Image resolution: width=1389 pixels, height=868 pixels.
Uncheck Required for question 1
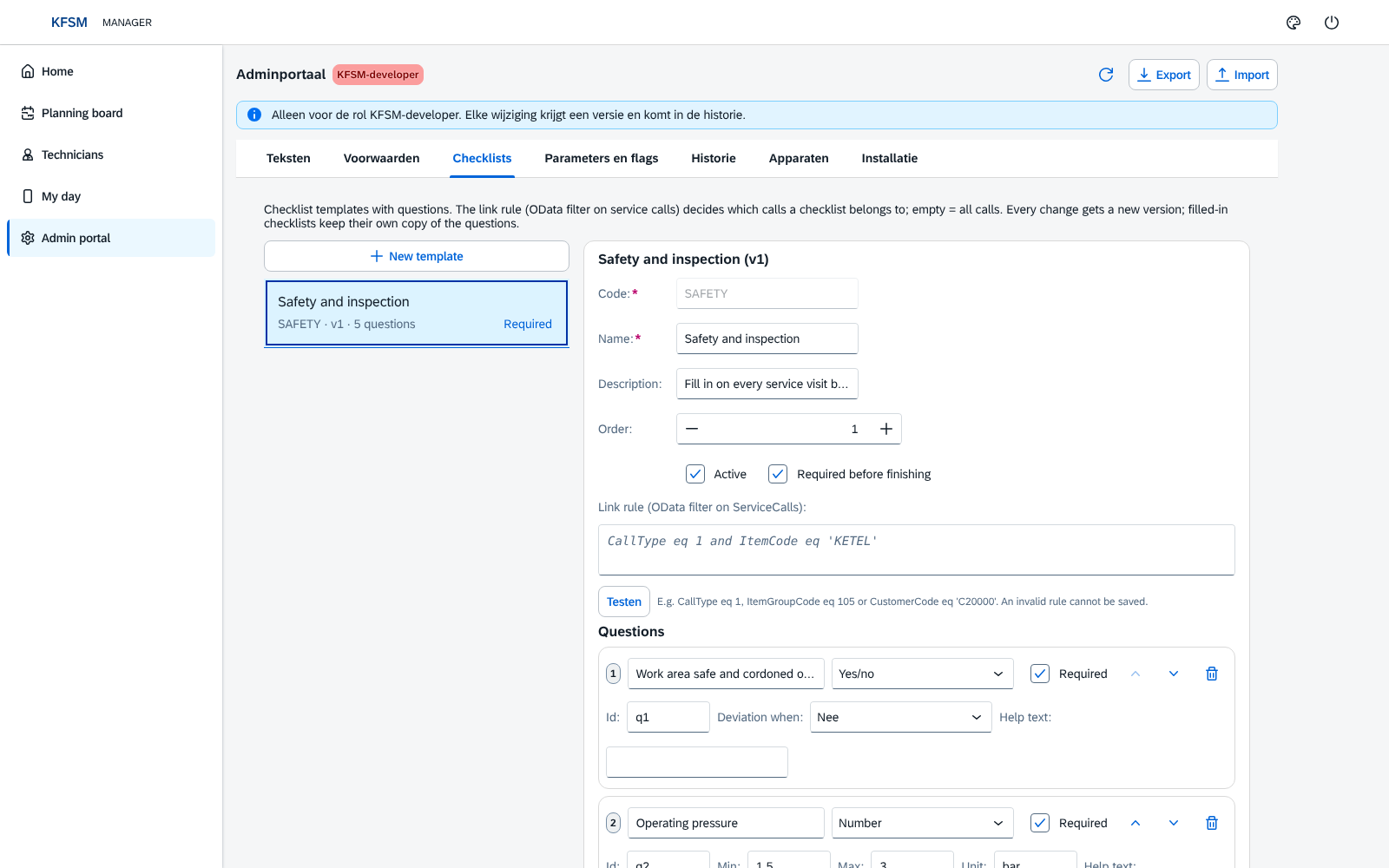(x=1040, y=674)
